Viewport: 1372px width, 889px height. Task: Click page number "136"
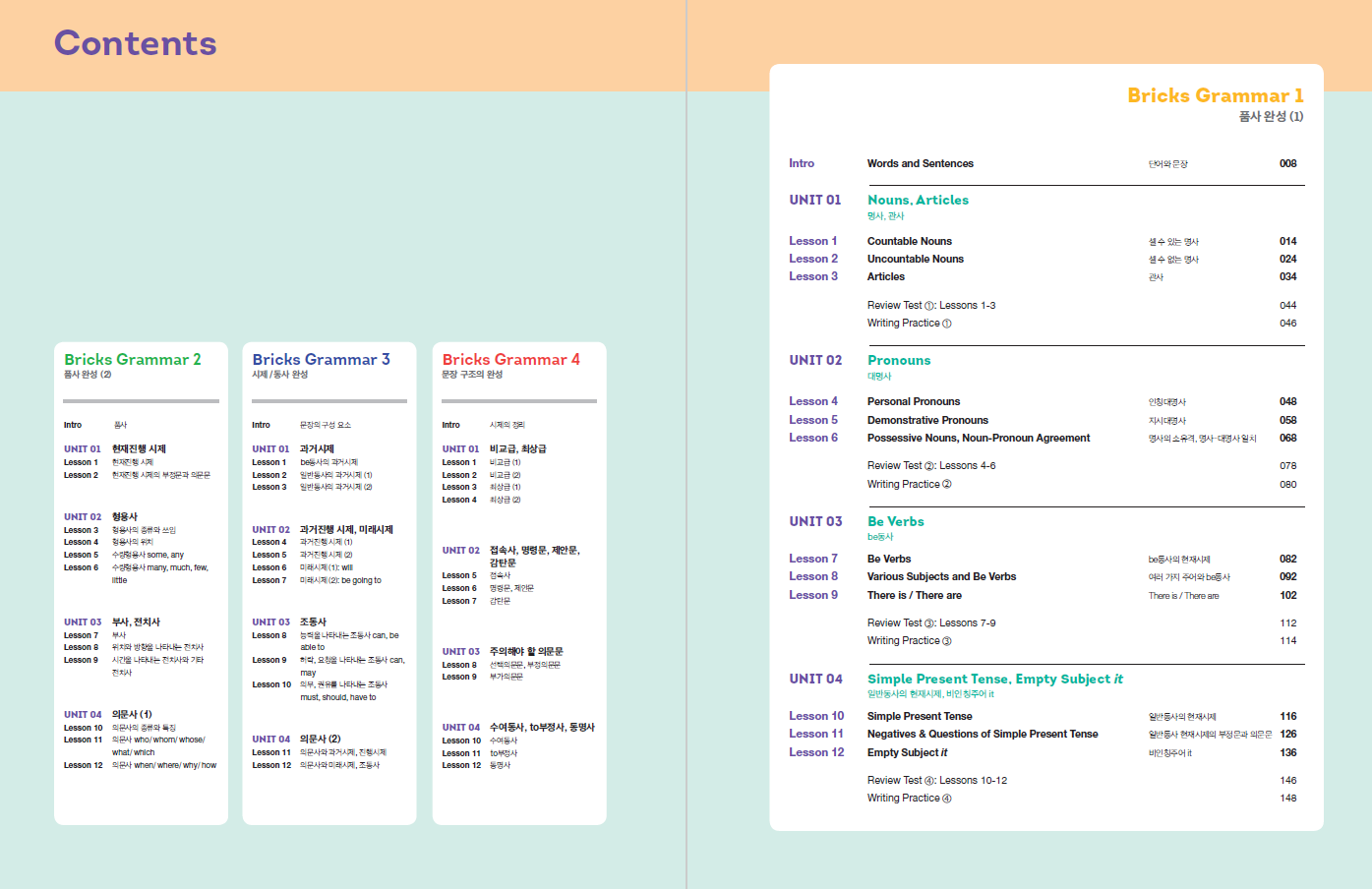(1288, 752)
